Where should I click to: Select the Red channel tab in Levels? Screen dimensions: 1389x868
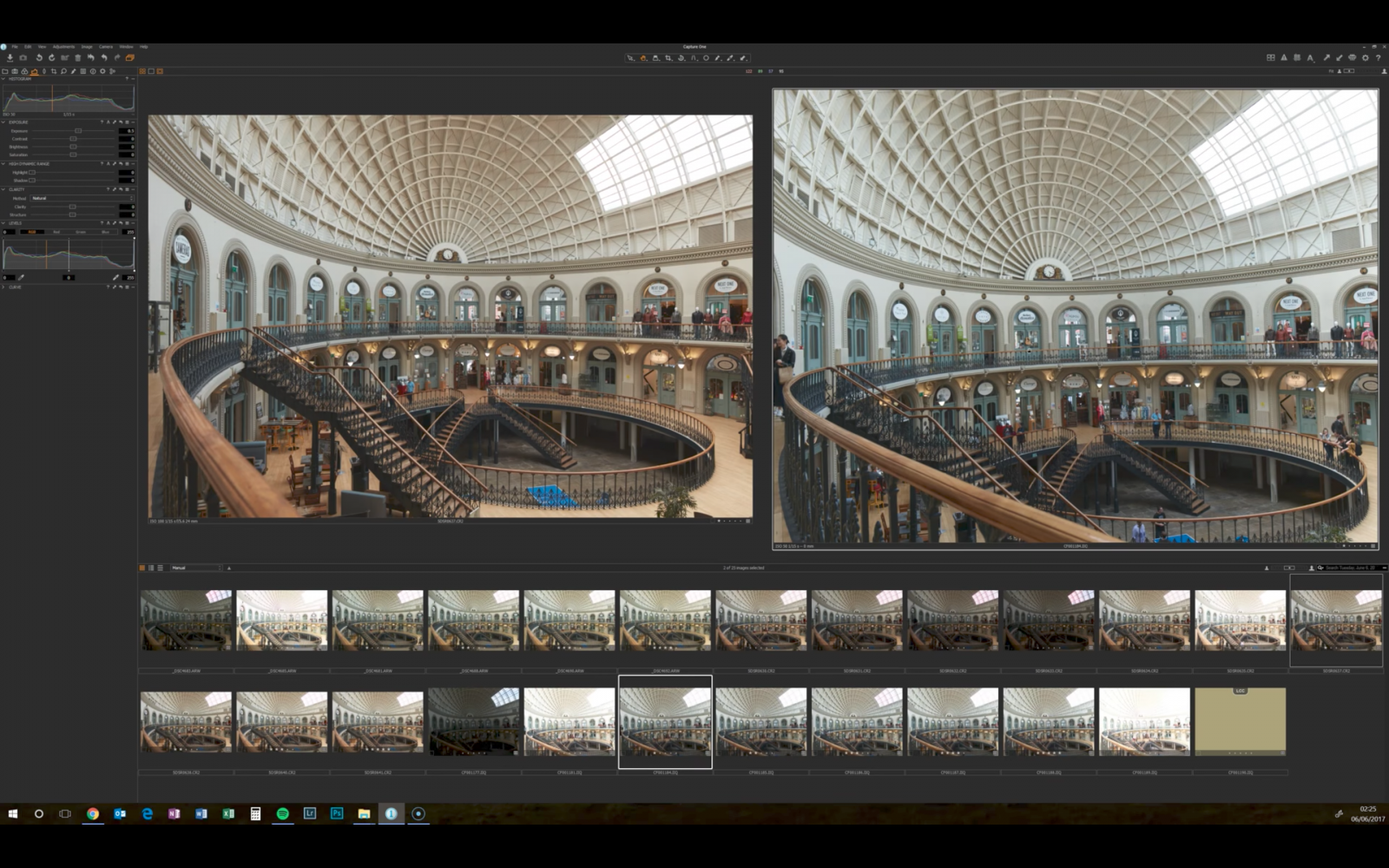click(x=58, y=232)
